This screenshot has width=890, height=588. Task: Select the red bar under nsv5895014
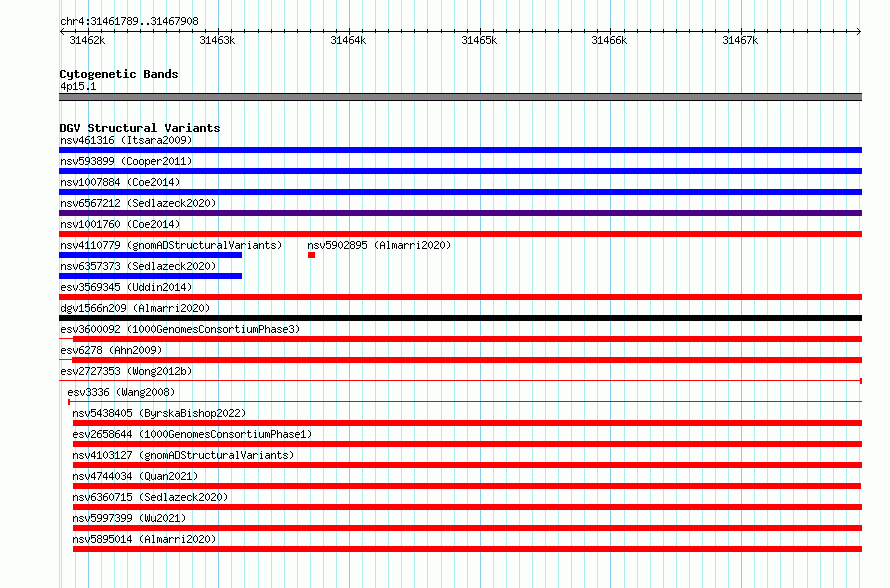467,549
